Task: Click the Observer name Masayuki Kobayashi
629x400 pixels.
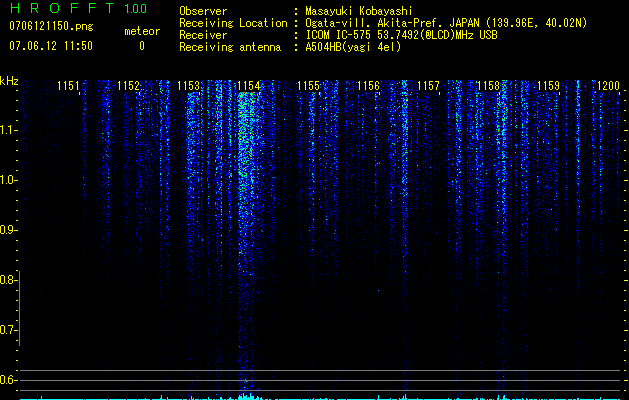Action: [x=359, y=11]
